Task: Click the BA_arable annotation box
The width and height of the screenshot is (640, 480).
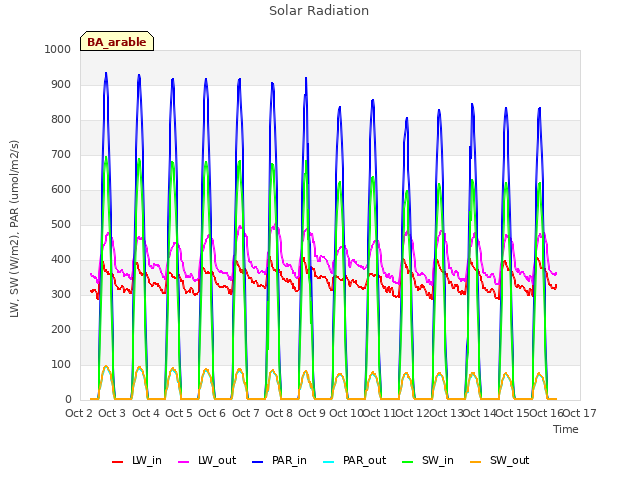Action: coord(117,41)
